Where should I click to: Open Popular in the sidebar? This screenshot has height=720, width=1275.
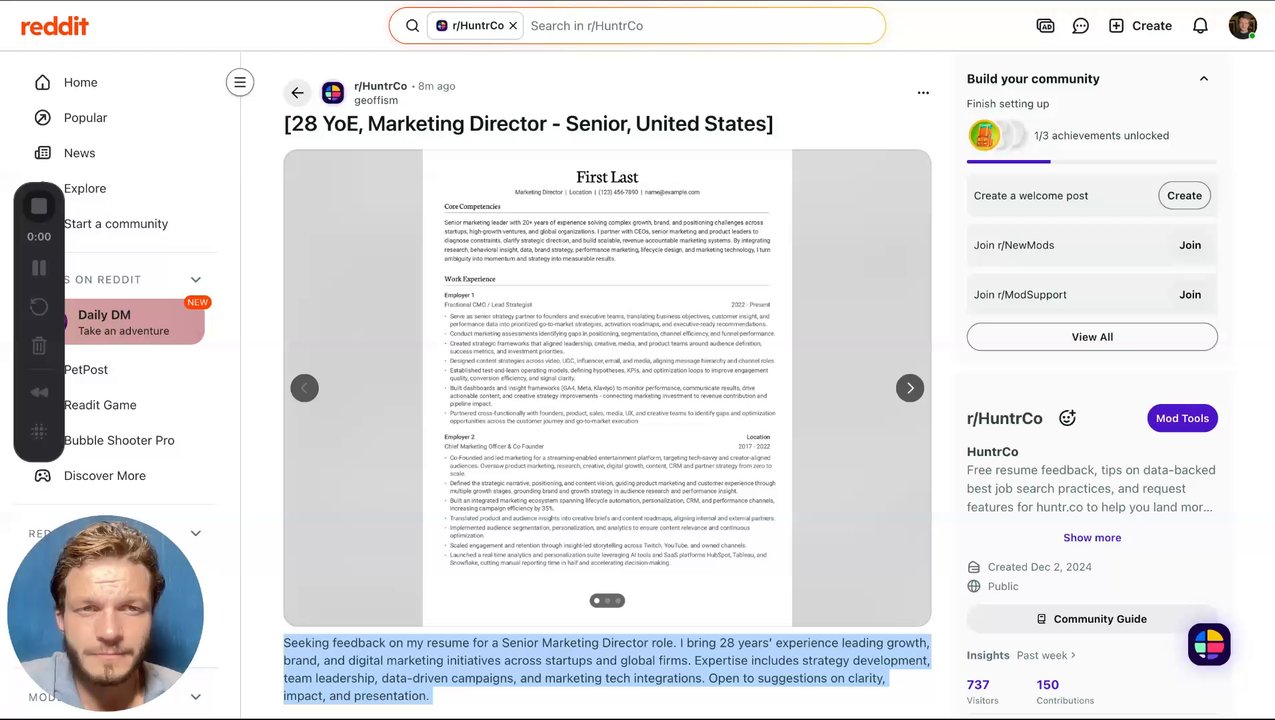point(85,118)
